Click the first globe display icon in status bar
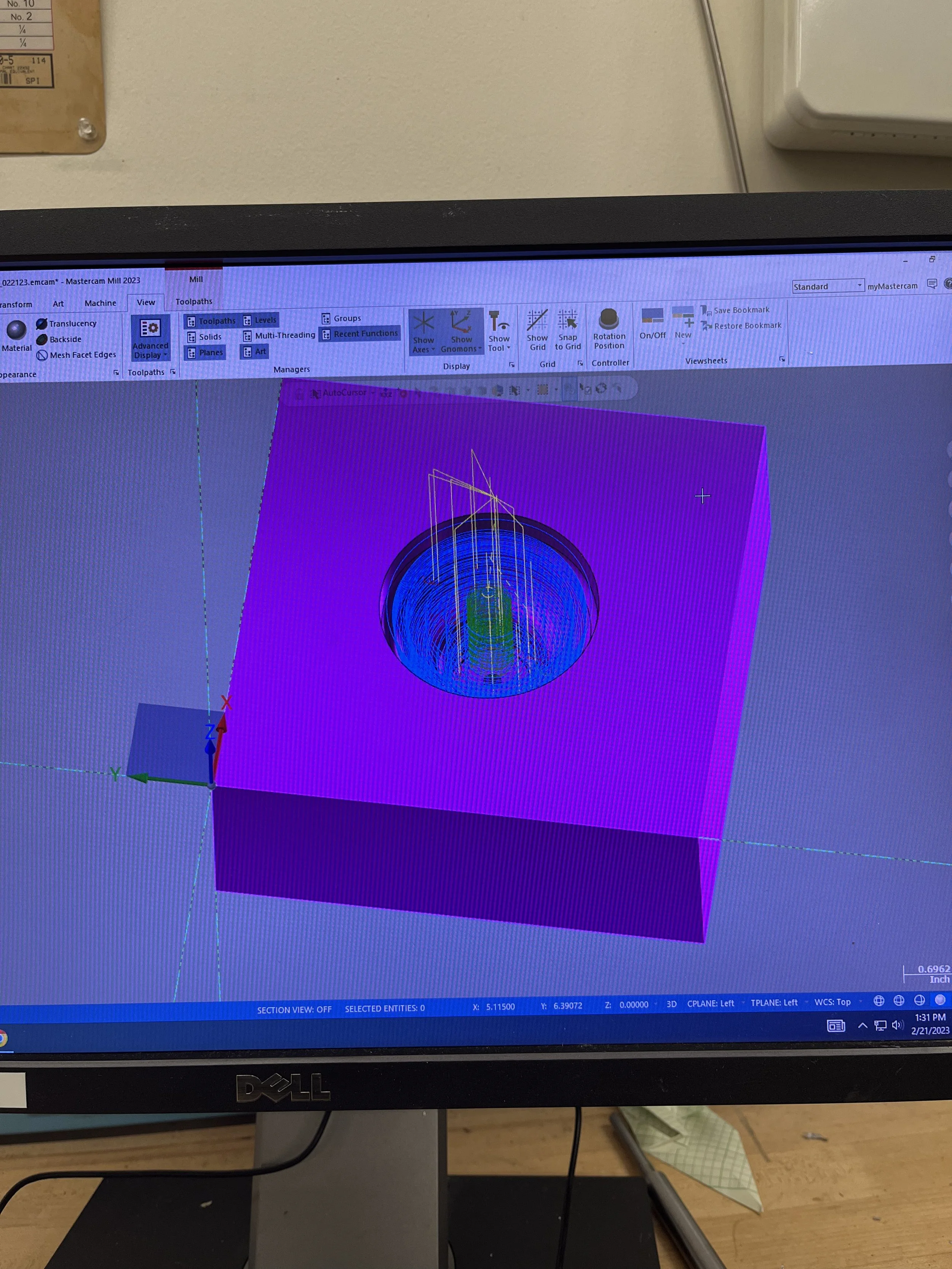The height and width of the screenshot is (1269, 952). point(879,1001)
